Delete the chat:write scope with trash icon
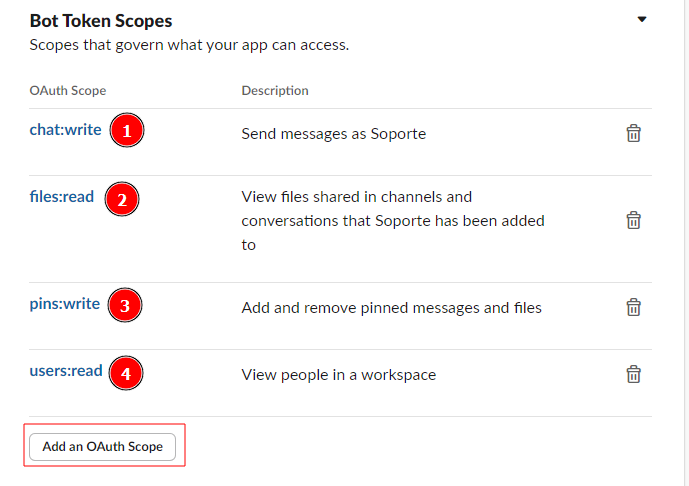Viewport: 689px width, 486px height. click(x=633, y=133)
